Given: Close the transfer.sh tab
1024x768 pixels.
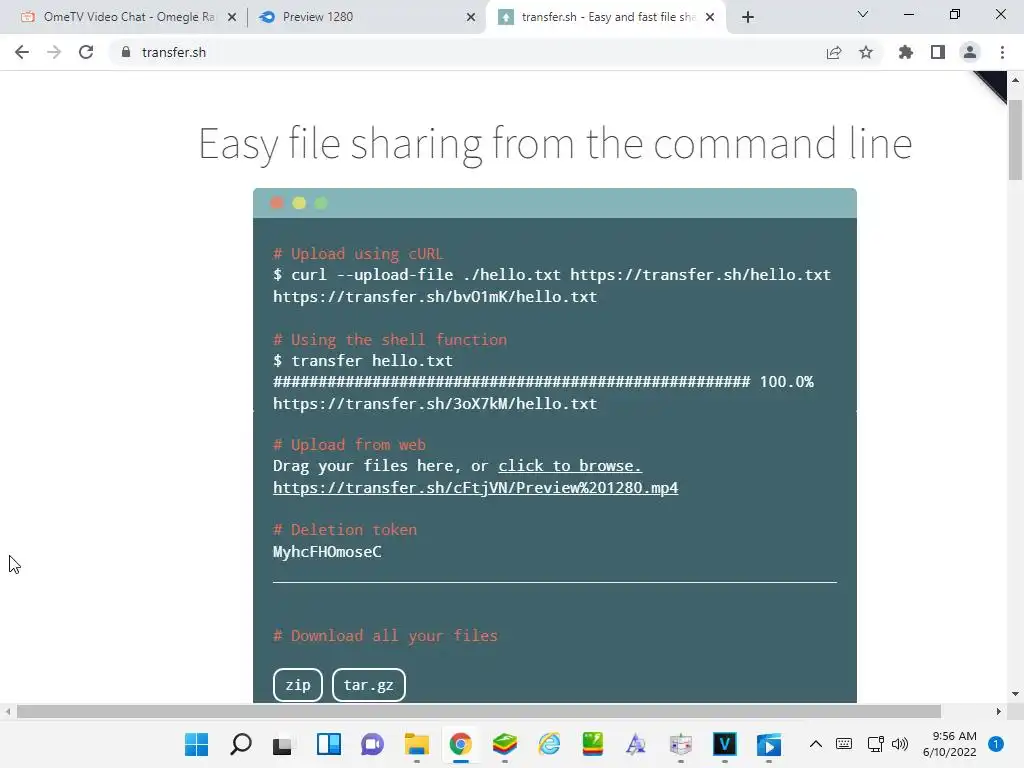Looking at the screenshot, I should coord(710,18).
